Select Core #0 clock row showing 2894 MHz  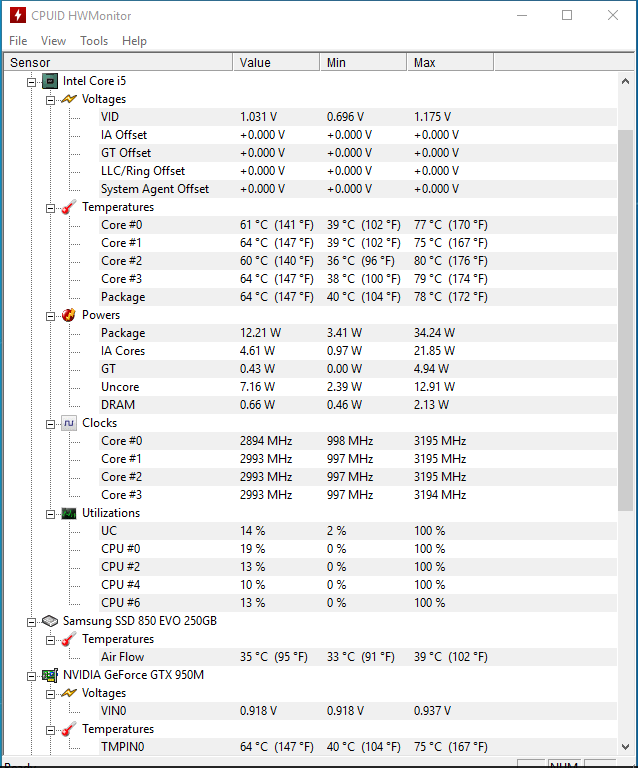(357, 441)
